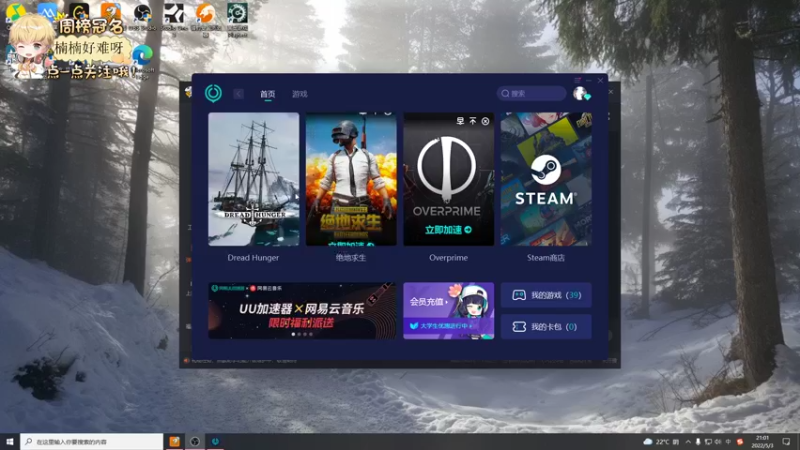Open the Windows Start menu
This screenshot has height=450, width=800.
[x=10, y=441]
